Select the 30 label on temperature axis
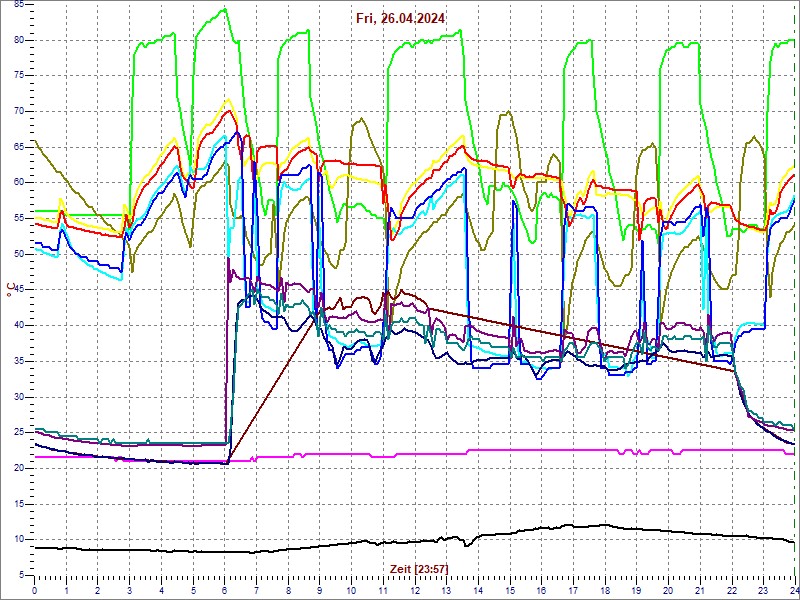 [x=18, y=397]
